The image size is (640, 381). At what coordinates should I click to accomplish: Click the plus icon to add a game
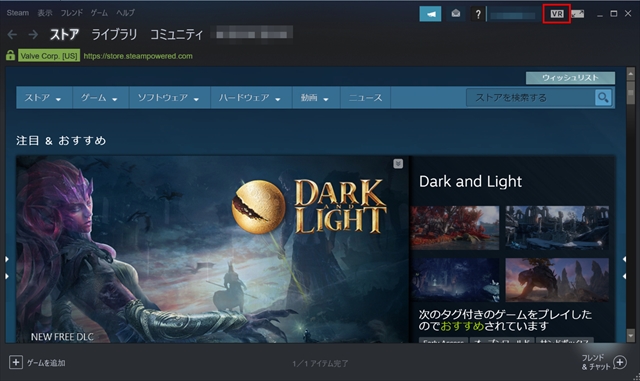click(x=16, y=362)
